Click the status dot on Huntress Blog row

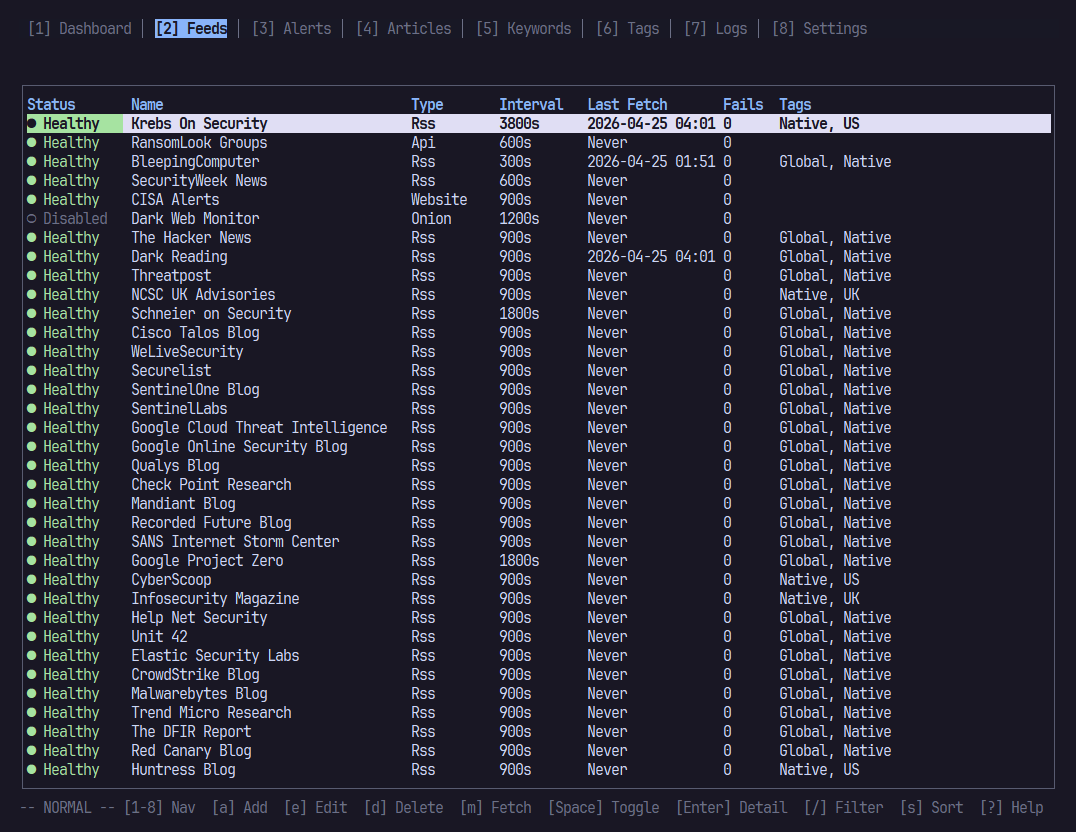click(x=32, y=770)
